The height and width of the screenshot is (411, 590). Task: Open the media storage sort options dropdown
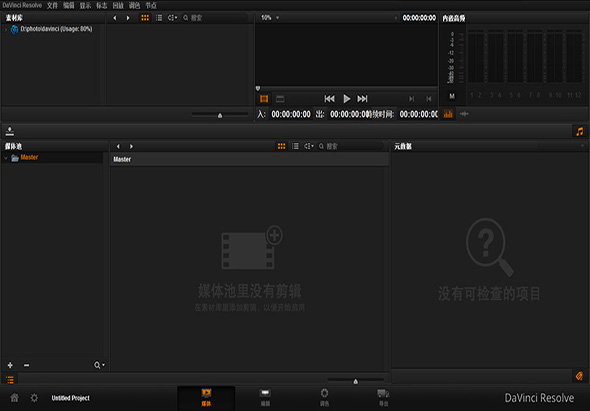click(172, 18)
